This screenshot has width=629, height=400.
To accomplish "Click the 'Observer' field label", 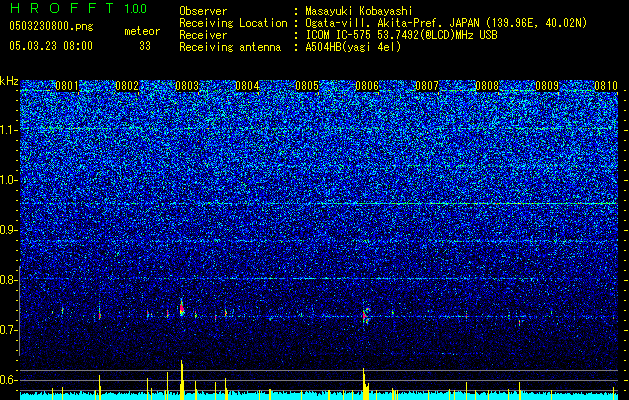I will (203, 11).
